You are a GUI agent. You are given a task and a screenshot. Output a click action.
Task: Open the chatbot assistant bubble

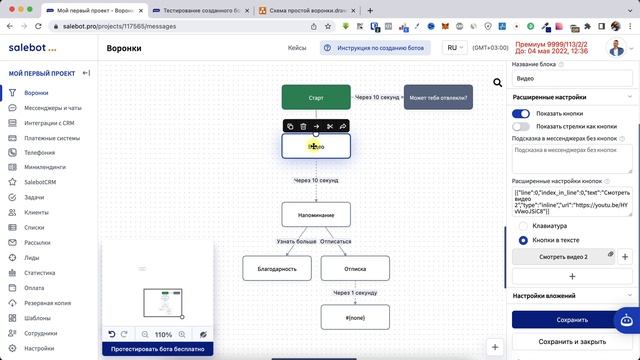[627, 320]
